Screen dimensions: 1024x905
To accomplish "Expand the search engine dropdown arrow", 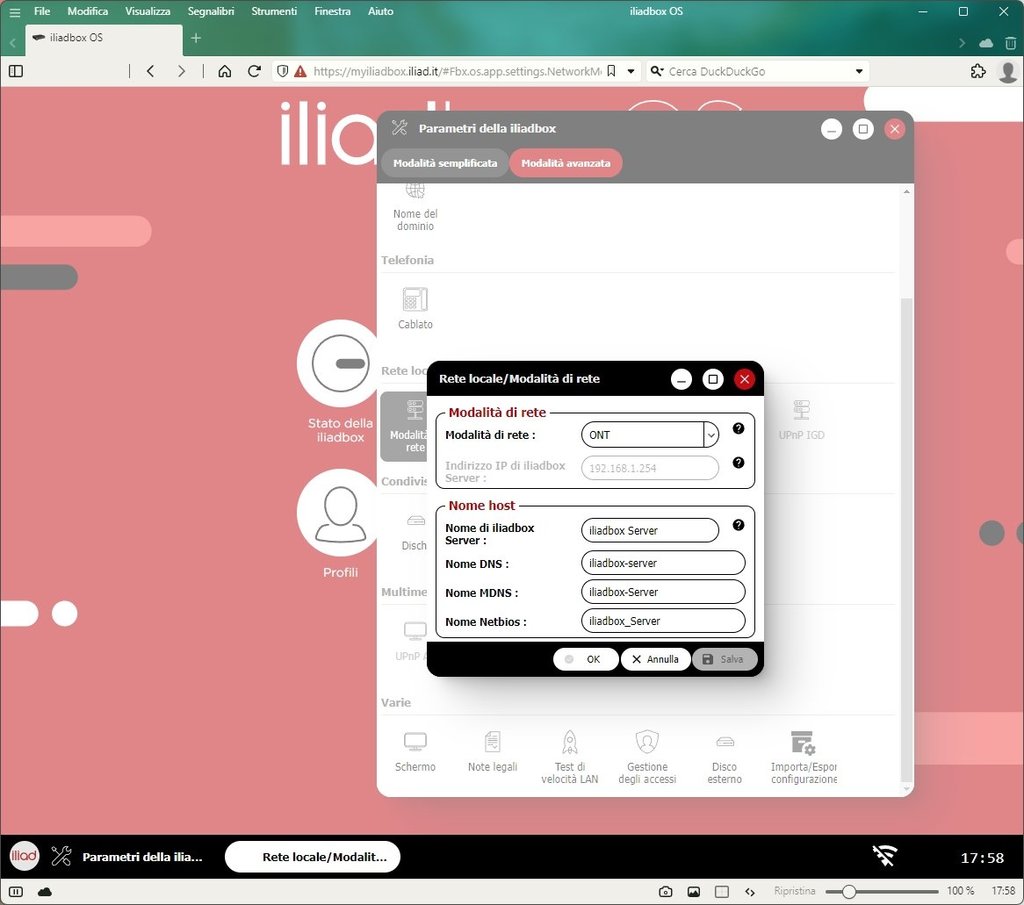I will [859, 71].
